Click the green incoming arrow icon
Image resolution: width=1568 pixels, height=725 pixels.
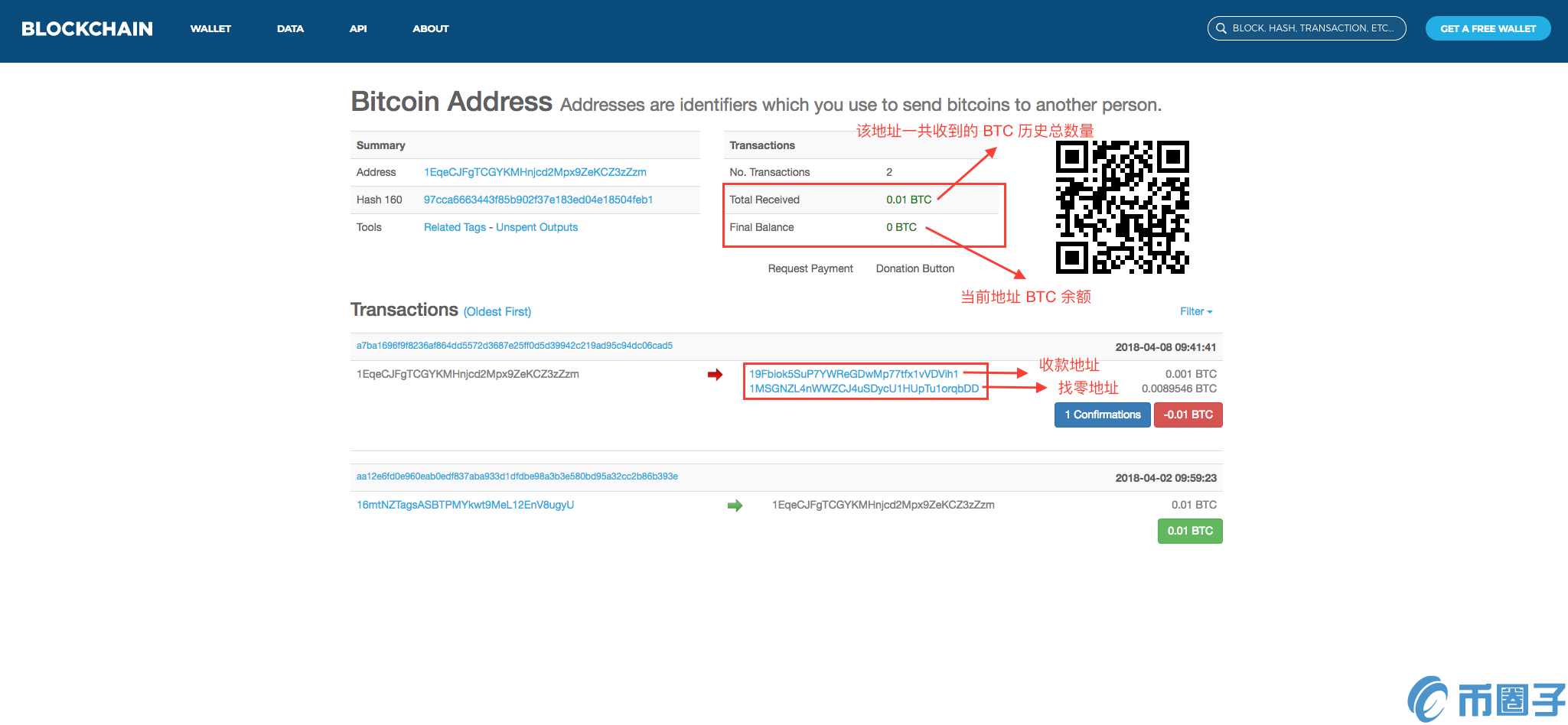click(x=735, y=506)
